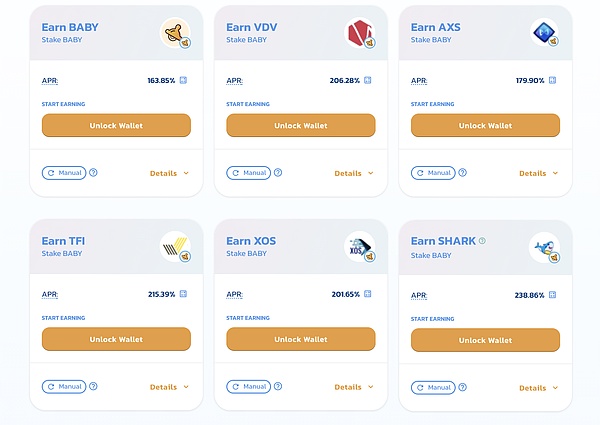
Task: Click the question mark next to Manual in BABY card
Action: [94, 173]
